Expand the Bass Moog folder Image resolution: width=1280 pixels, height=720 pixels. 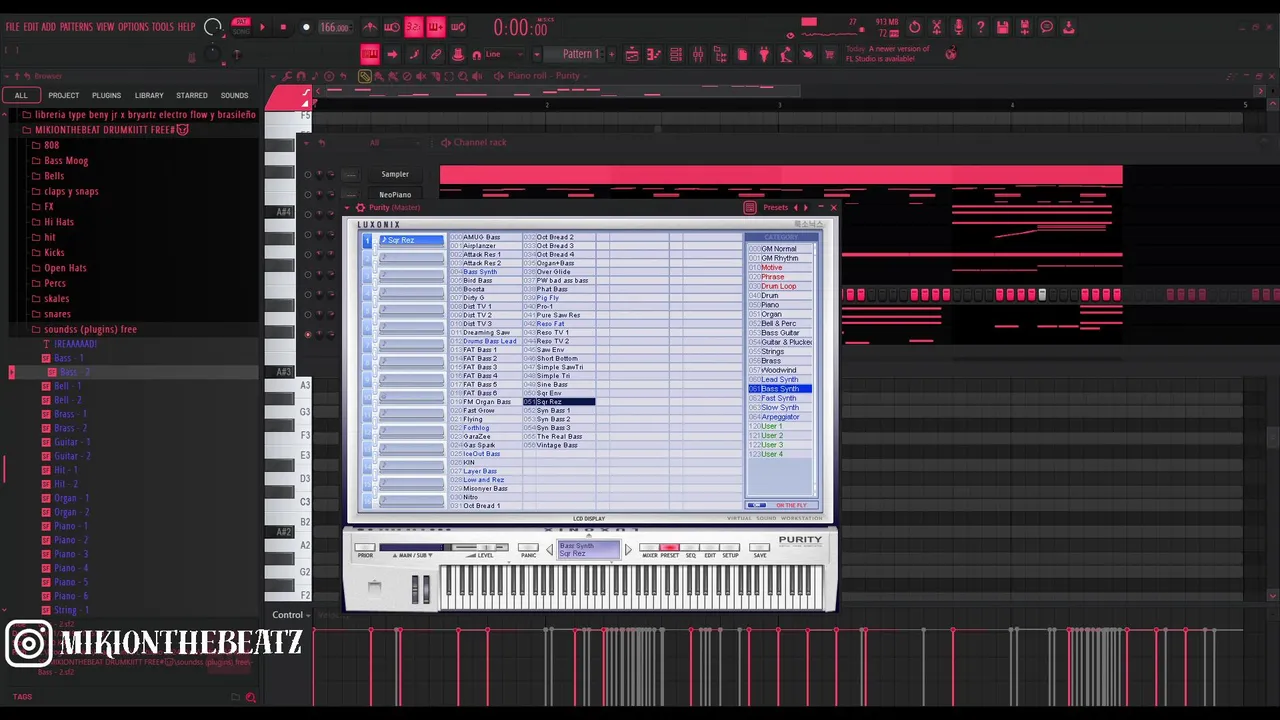(65, 160)
